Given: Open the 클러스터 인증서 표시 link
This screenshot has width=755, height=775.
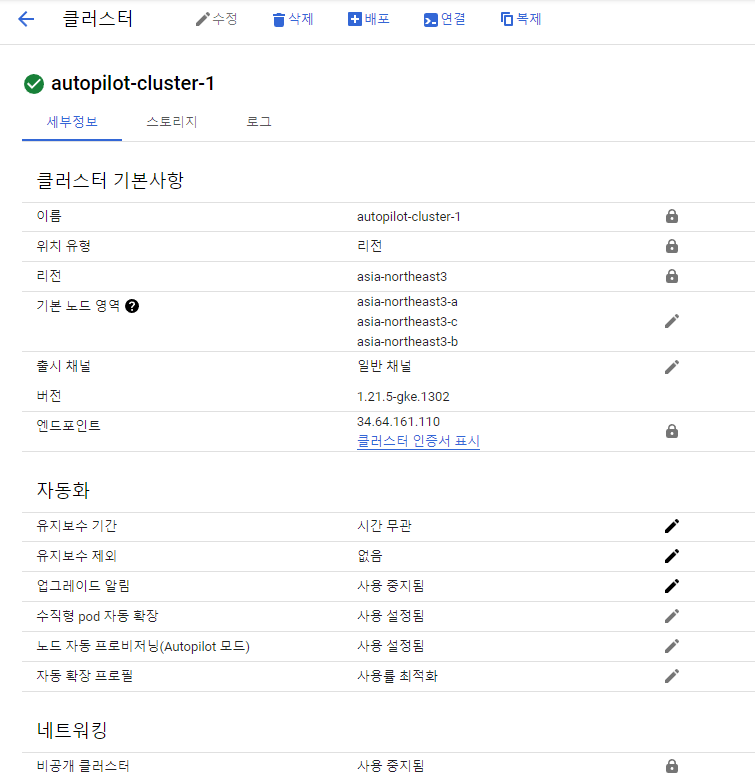Looking at the screenshot, I should coord(418,441).
